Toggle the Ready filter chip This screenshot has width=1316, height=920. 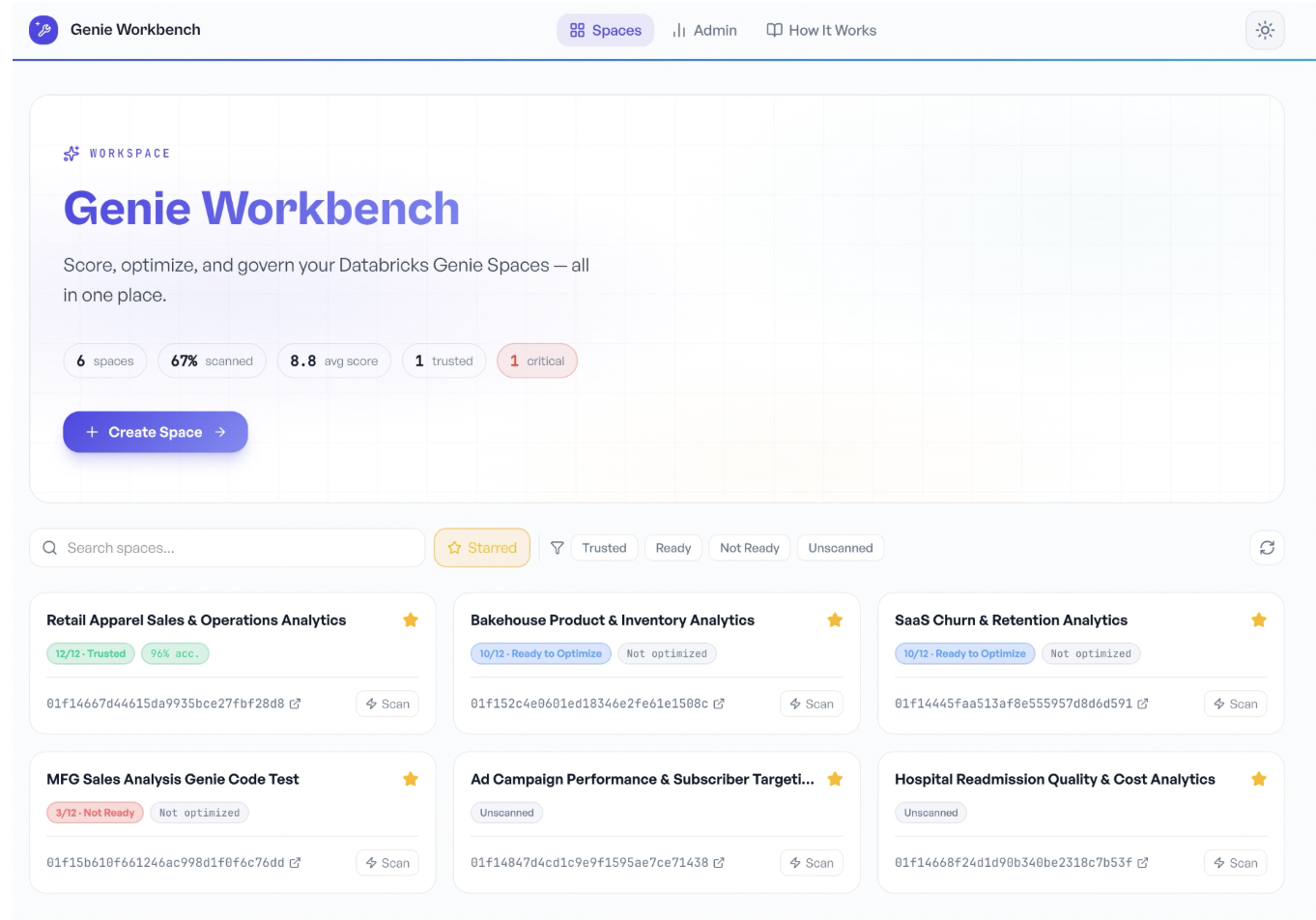click(673, 548)
